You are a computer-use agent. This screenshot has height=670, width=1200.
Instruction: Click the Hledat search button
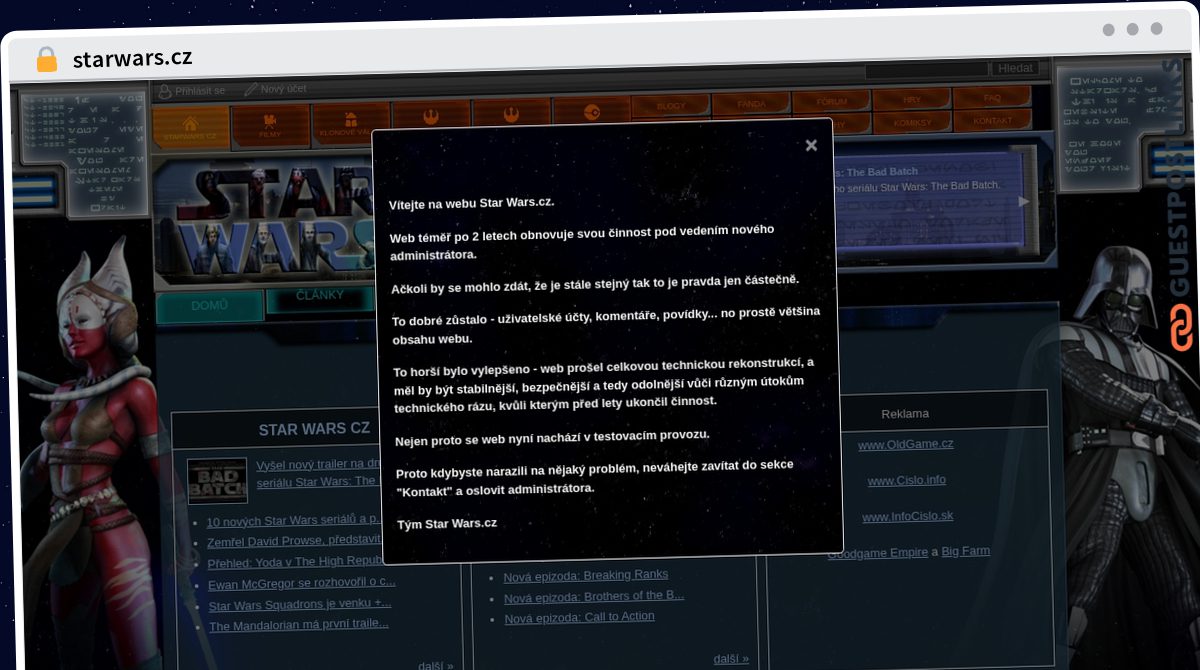(x=1015, y=68)
